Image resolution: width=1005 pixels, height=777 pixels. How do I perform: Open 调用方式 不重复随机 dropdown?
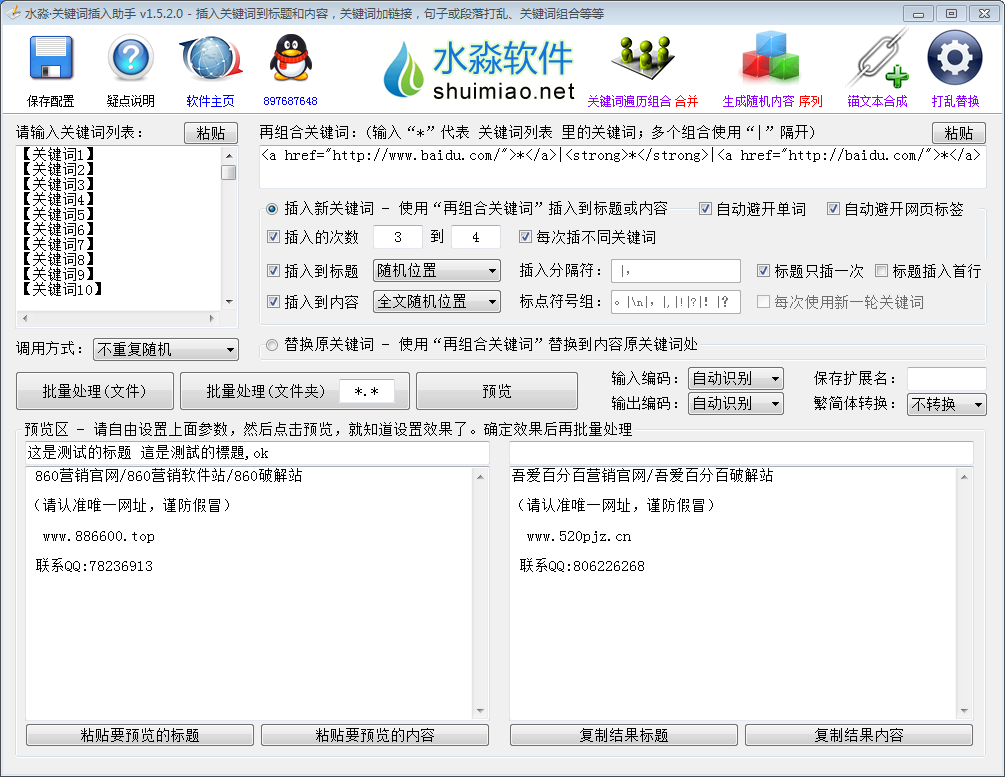(165, 349)
